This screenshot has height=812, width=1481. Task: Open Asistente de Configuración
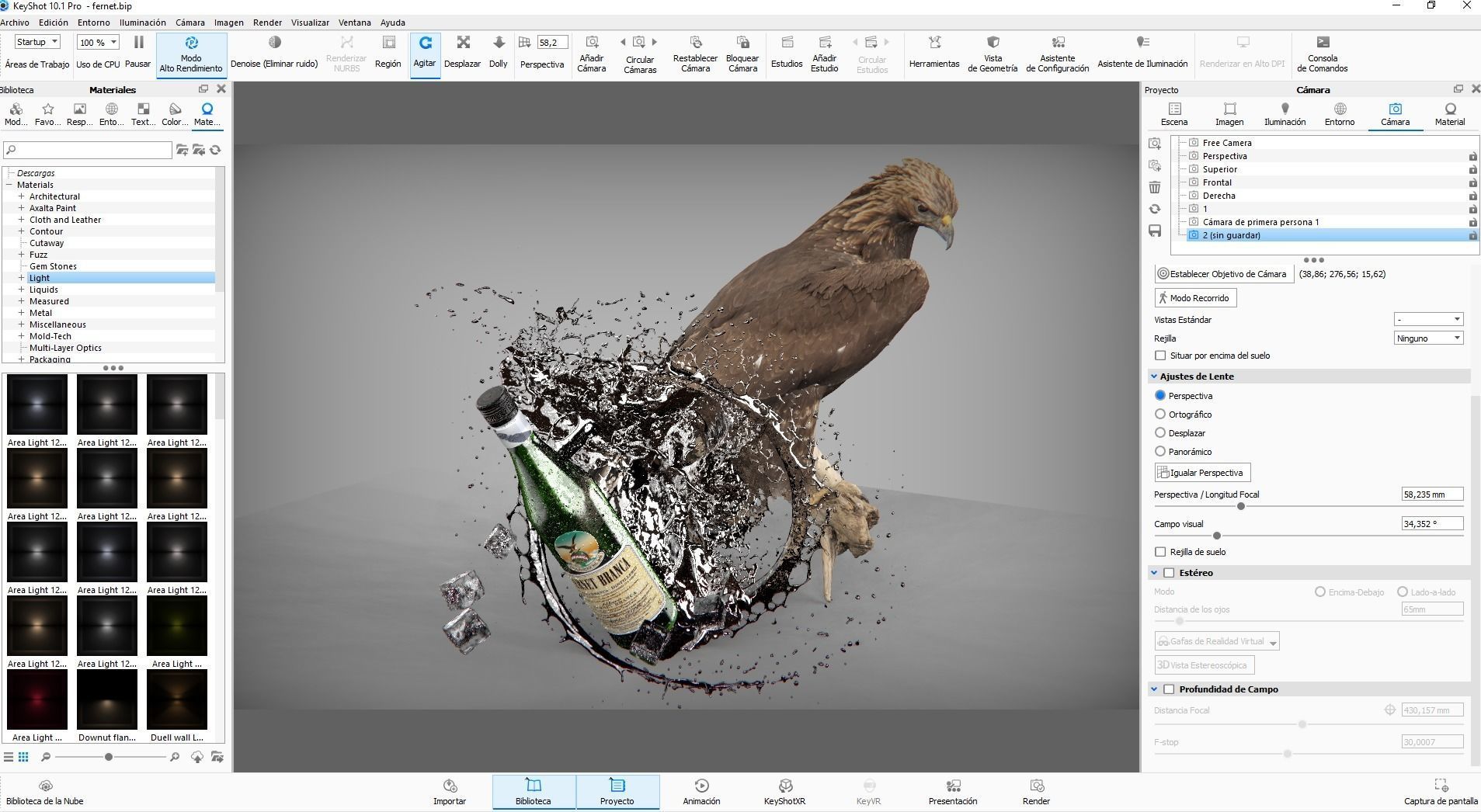click(1058, 54)
